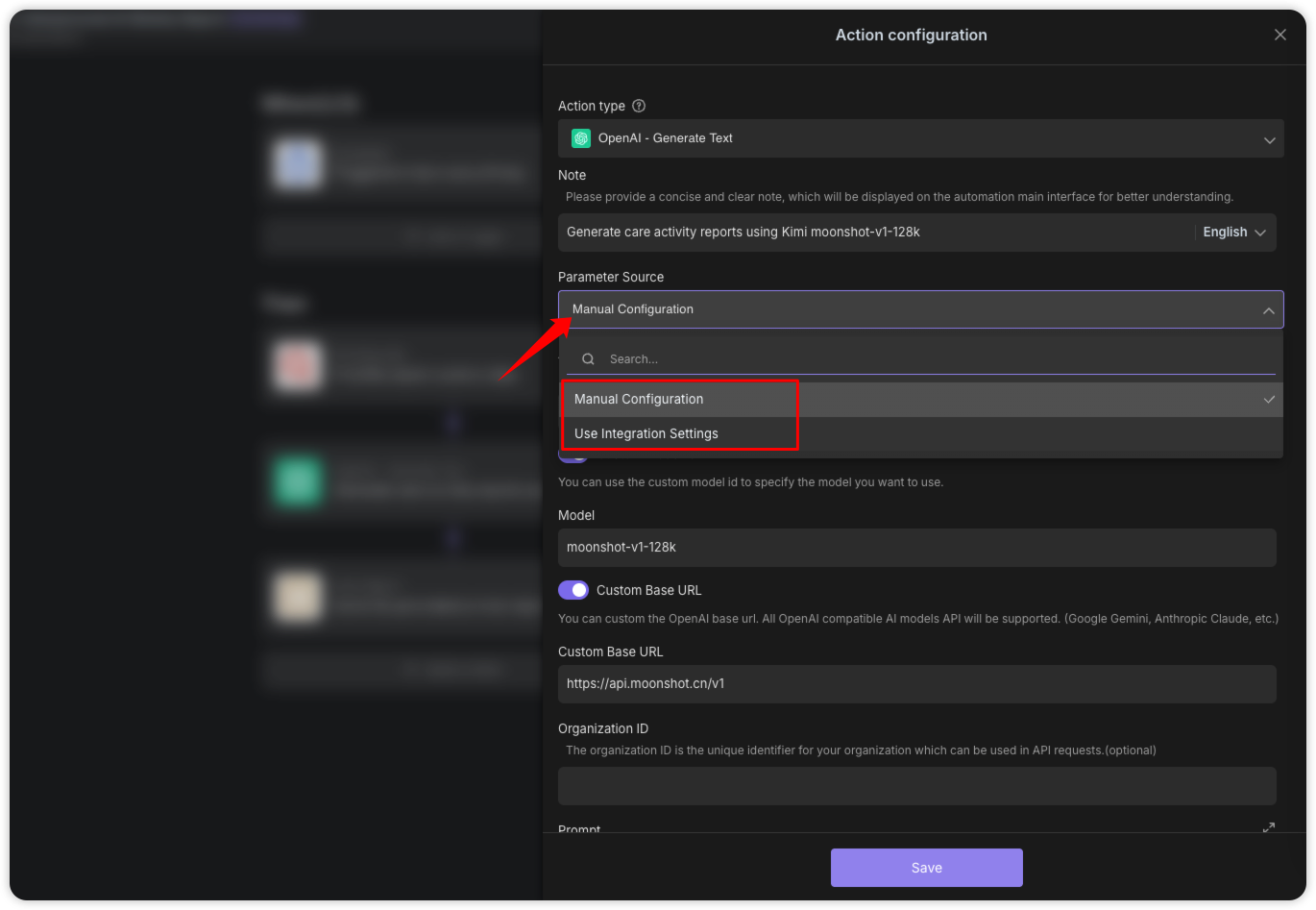The width and height of the screenshot is (1316, 910).
Task: Expand the Prompt editor icon
Action: [x=1268, y=827]
